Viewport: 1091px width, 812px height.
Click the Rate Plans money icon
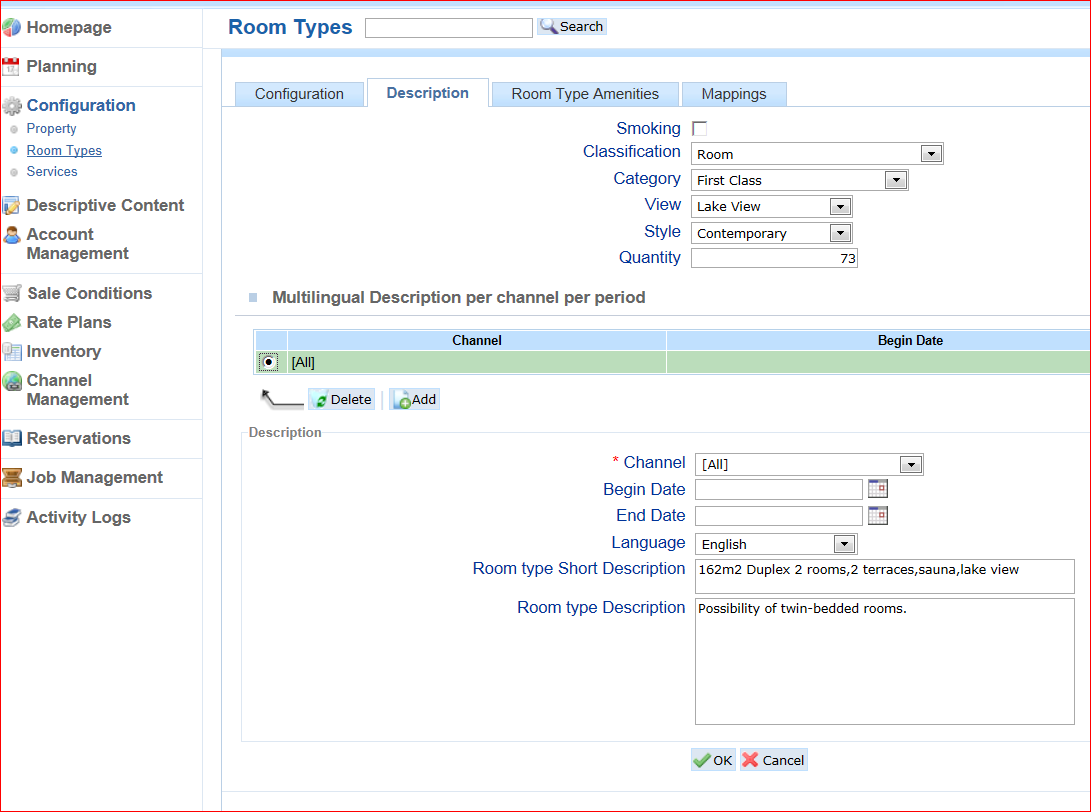pos(12,322)
